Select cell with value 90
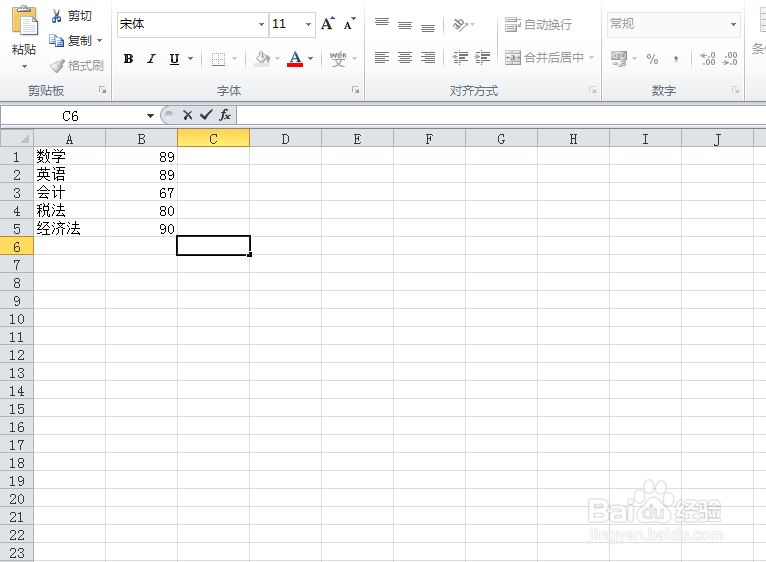This screenshot has height=562, width=766. pyautogui.click(x=141, y=228)
